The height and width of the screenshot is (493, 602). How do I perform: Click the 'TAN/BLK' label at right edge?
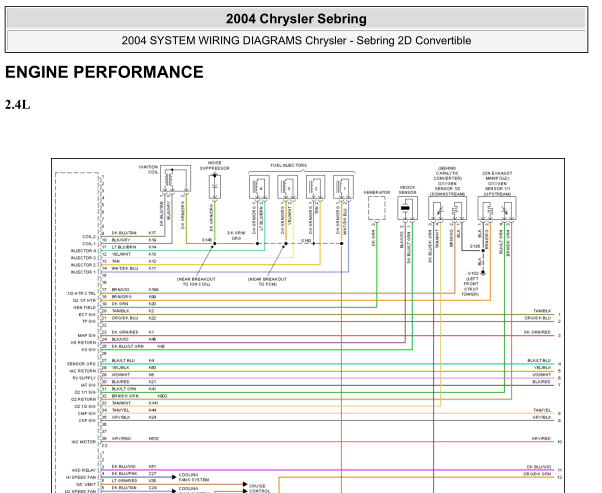[x=542, y=311]
